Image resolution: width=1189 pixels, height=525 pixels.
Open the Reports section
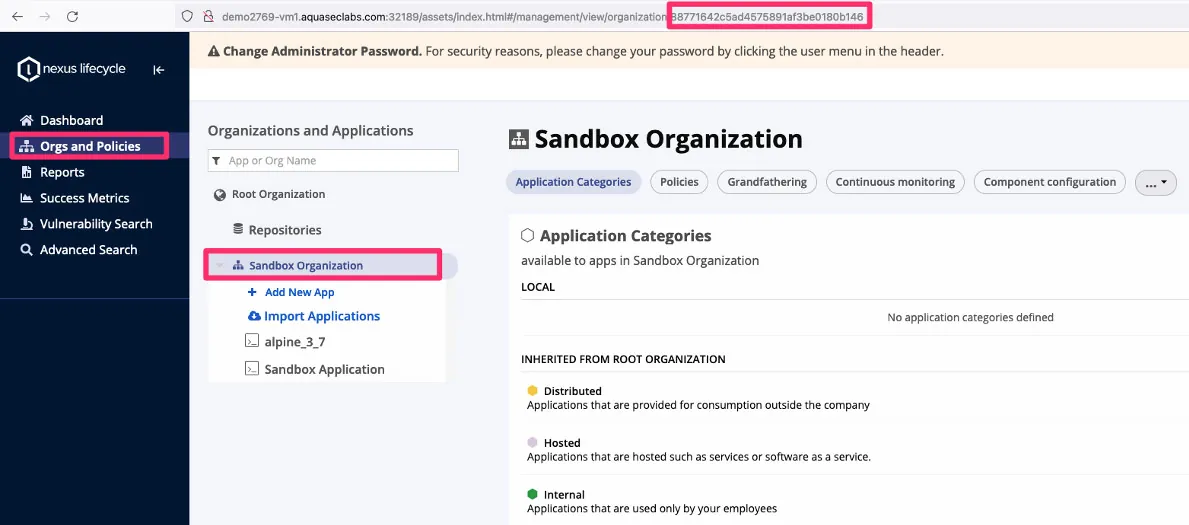tap(62, 172)
